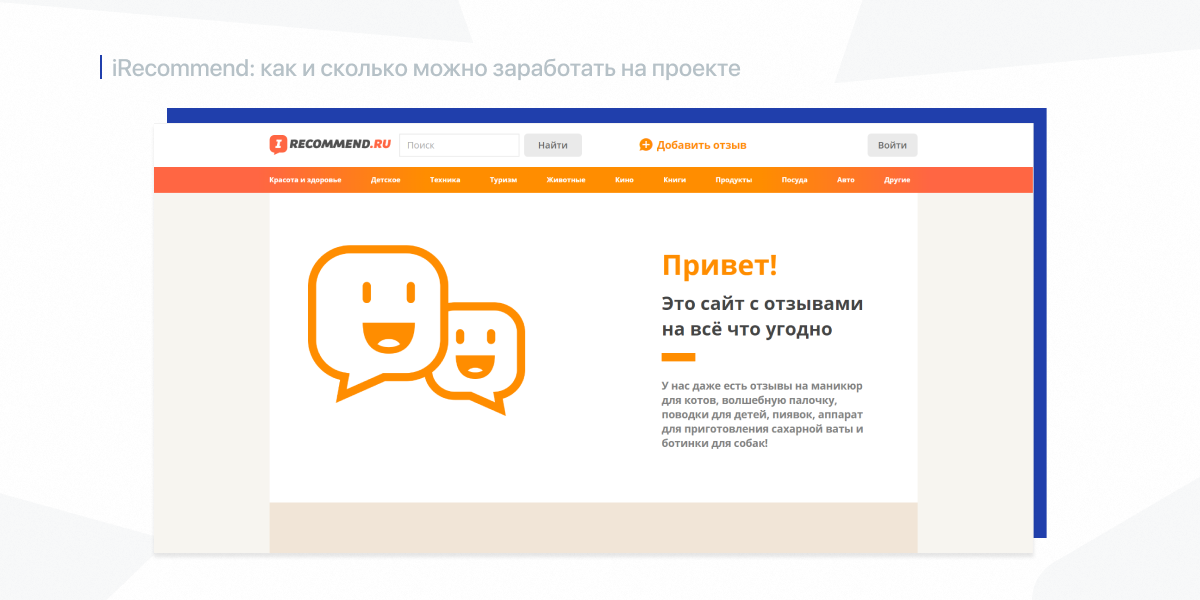Open the Детское category

coord(386,180)
